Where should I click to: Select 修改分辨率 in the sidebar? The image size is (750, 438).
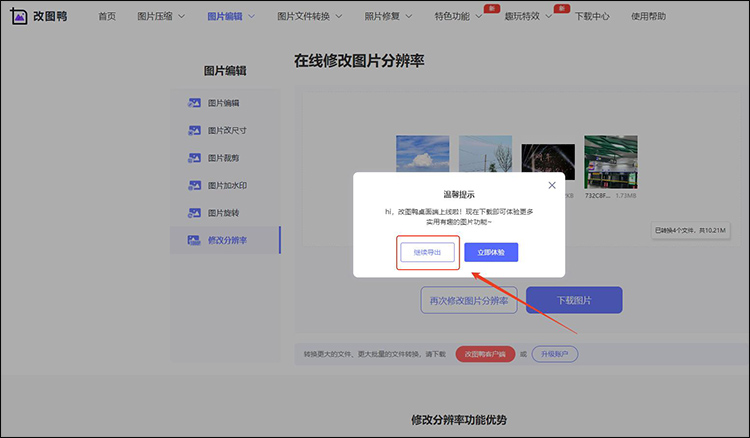(x=225, y=240)
